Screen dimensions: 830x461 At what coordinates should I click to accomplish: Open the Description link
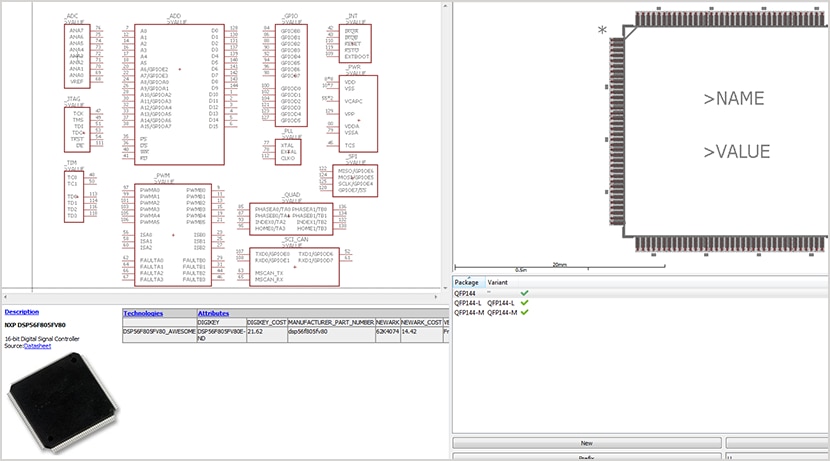(22, 312)
